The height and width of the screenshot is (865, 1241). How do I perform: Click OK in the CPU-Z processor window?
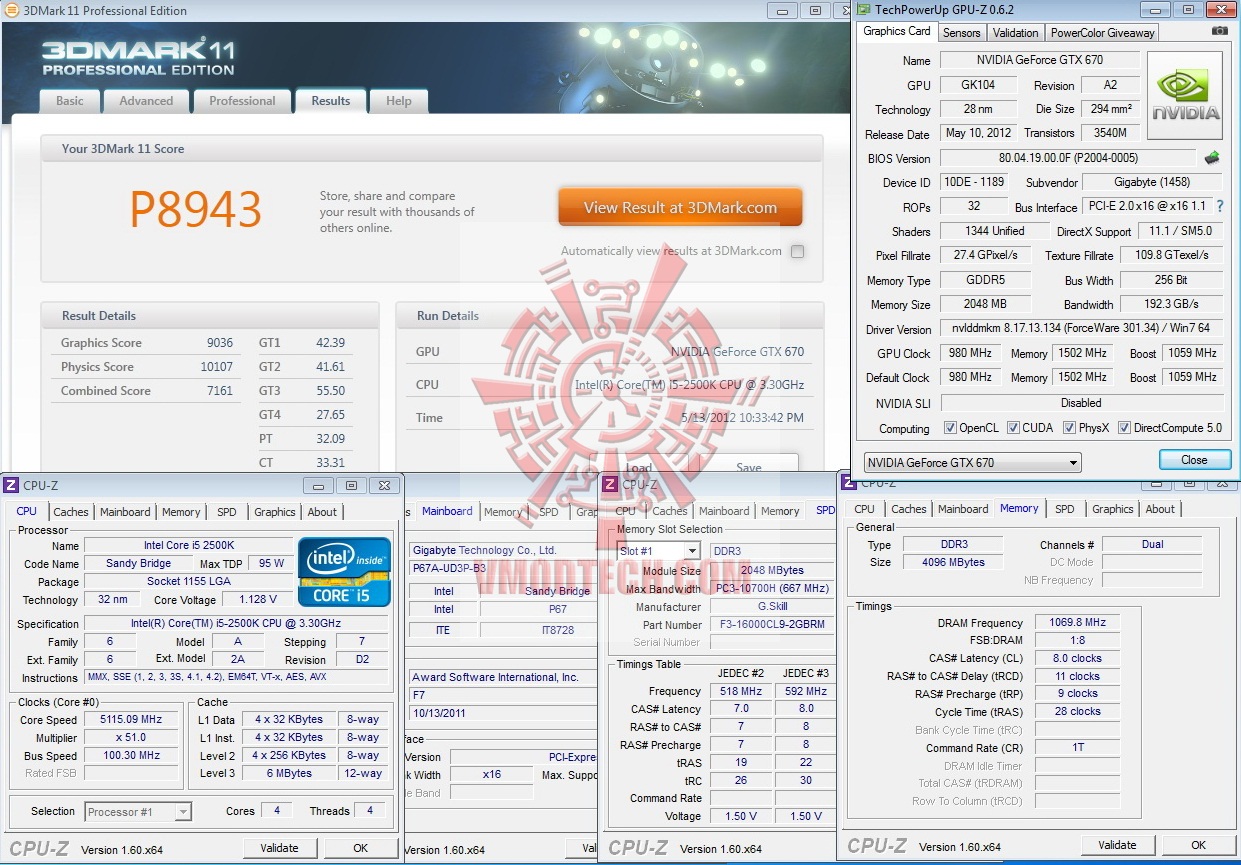tap(361, 848)
